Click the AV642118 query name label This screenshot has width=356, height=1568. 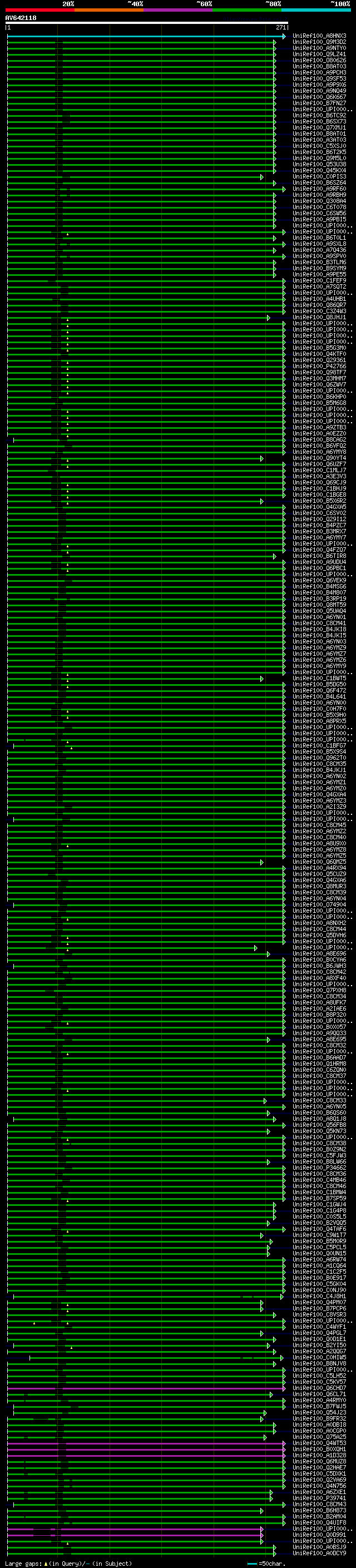[x=21, y=18]
